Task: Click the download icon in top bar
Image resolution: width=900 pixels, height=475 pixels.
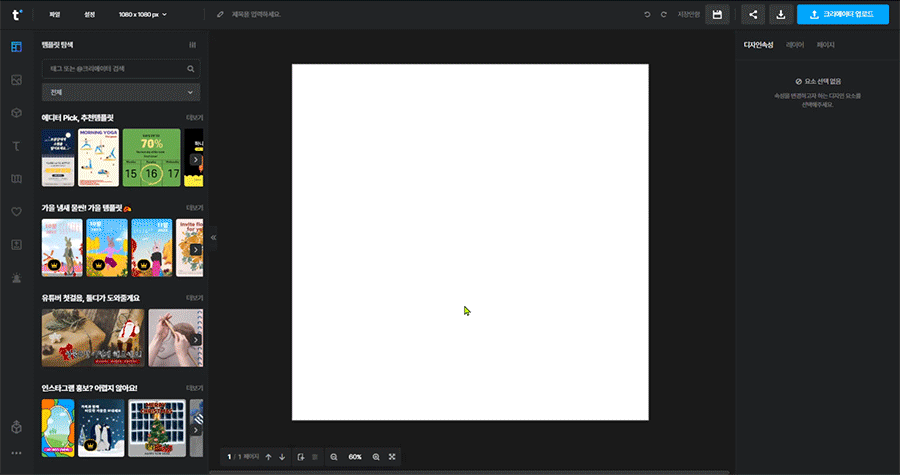Action: [780, 15]
